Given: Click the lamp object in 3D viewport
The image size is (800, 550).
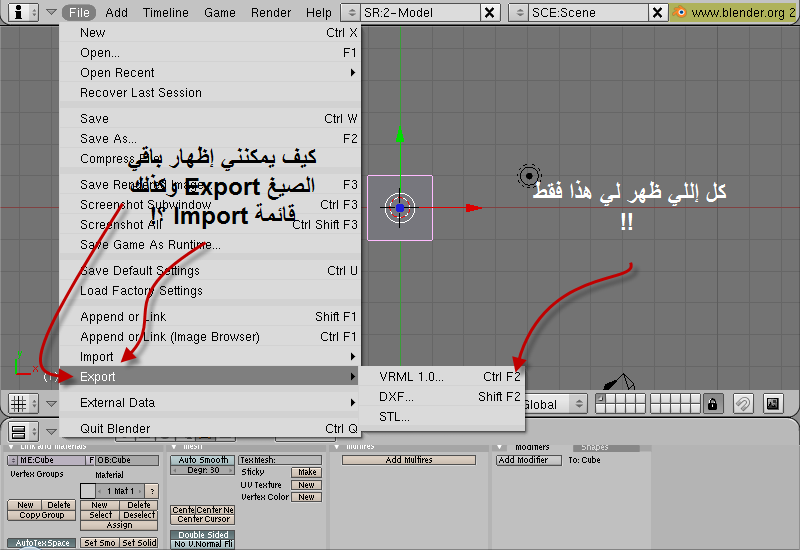Looking at the screenshot, I should (529, 176).
